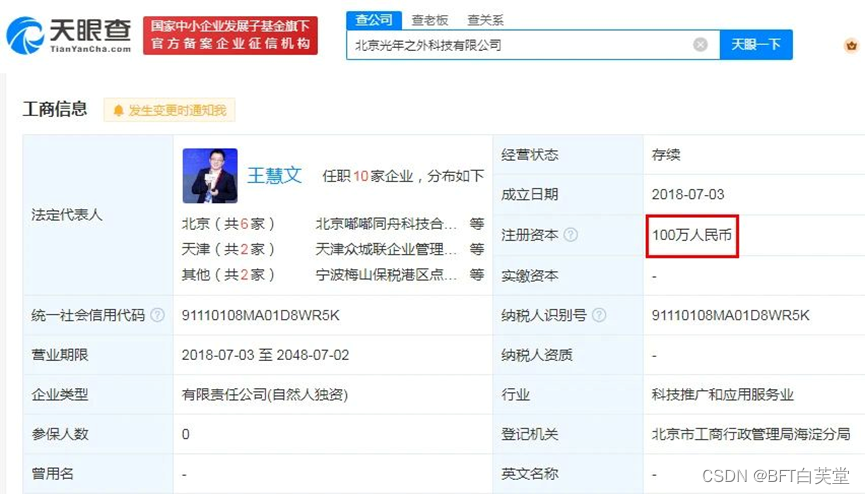Click the 实缴资本 label

[530, 275]
